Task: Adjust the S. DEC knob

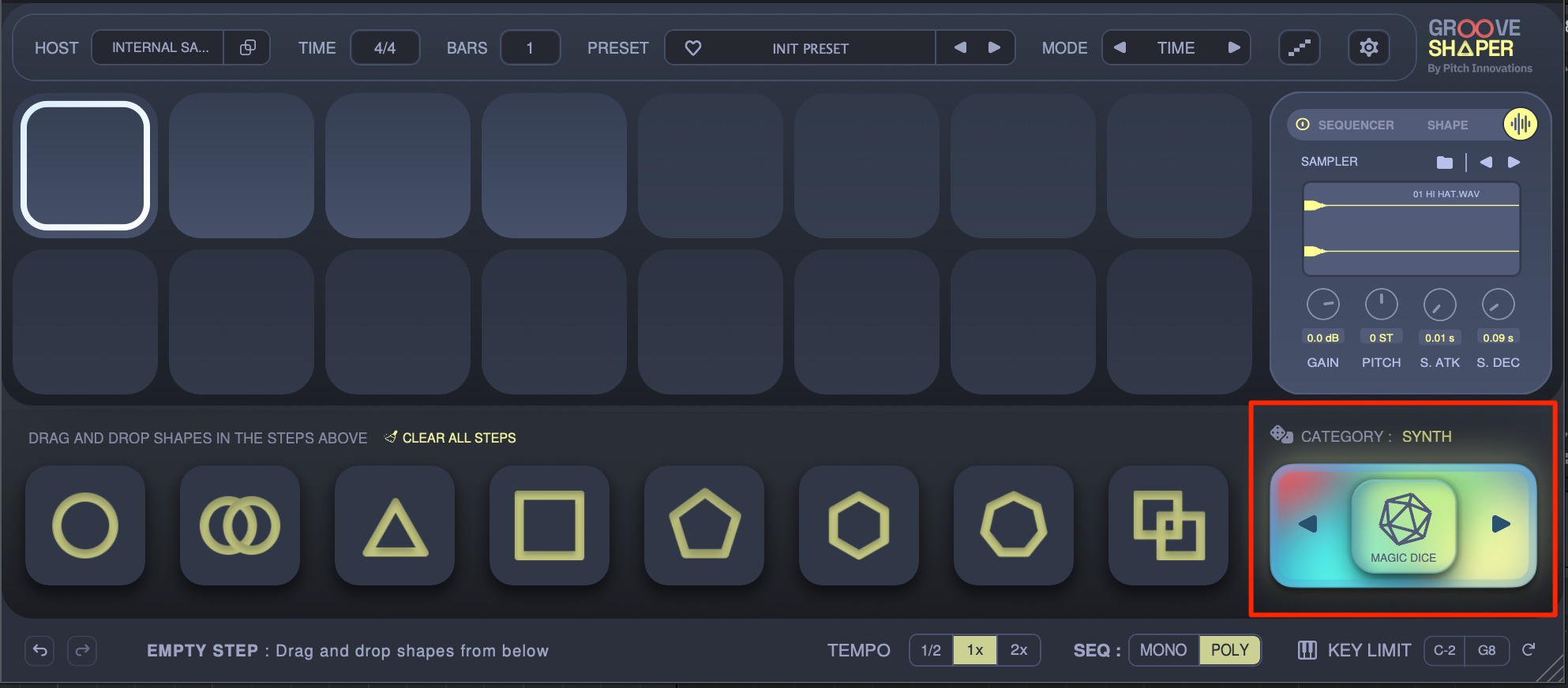Action: point(1498,305)
